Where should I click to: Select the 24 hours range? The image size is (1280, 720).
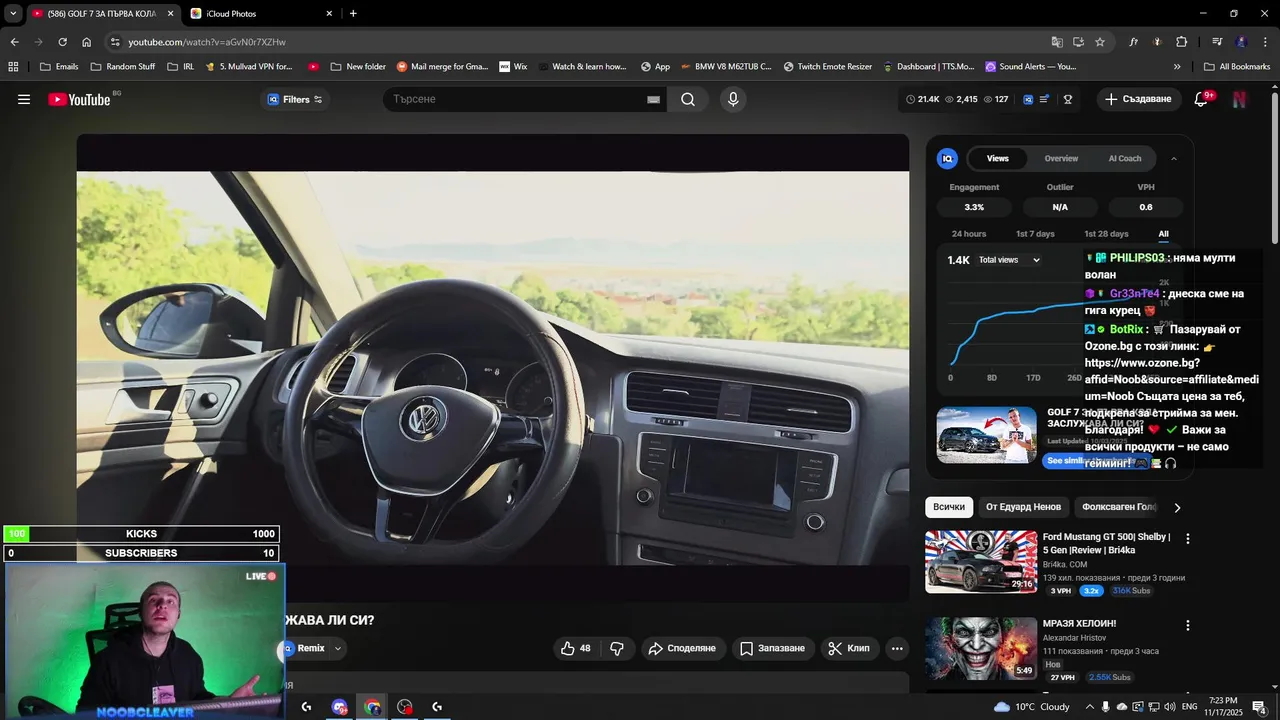click(969, 234)
